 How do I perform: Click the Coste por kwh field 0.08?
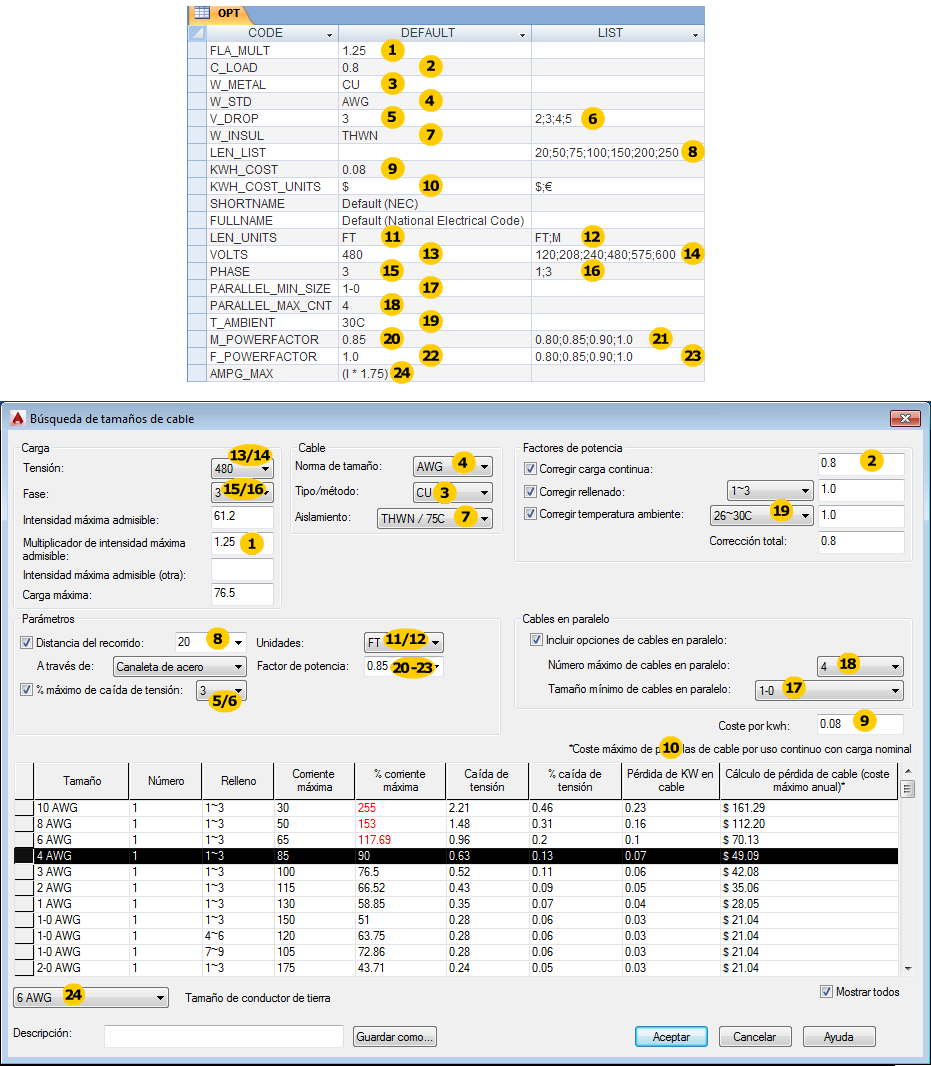click(x=860, y=724)
